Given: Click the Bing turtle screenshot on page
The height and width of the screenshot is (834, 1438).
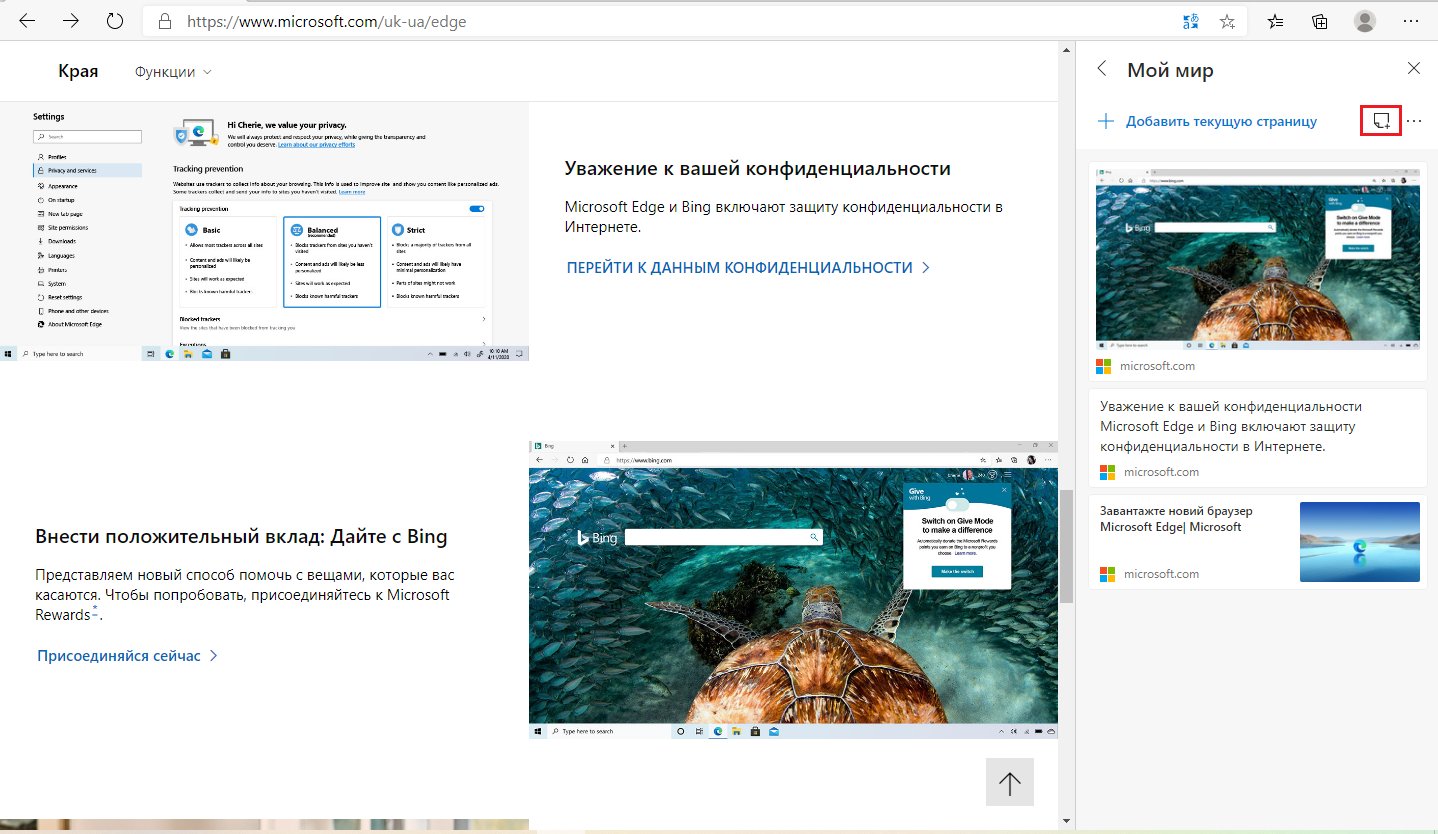Looking at the screenshot, I should pos(793,589).
